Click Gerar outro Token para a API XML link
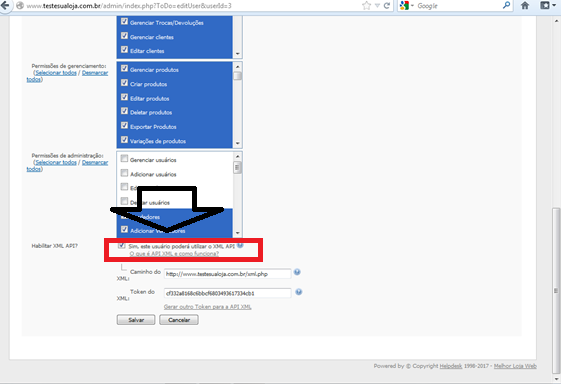 tap(208, 307)
